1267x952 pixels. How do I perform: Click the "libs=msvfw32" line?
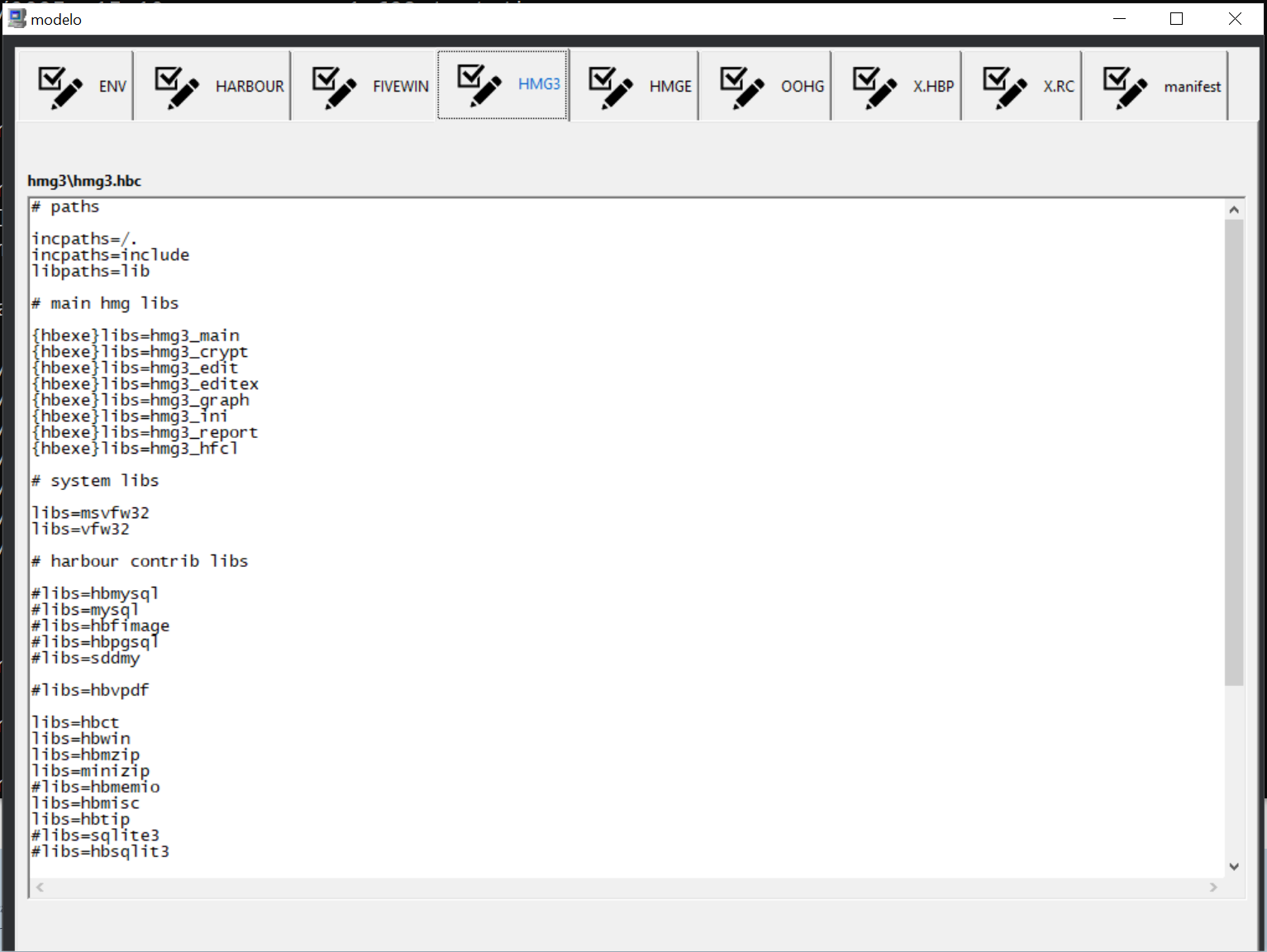tap(90, 513)
